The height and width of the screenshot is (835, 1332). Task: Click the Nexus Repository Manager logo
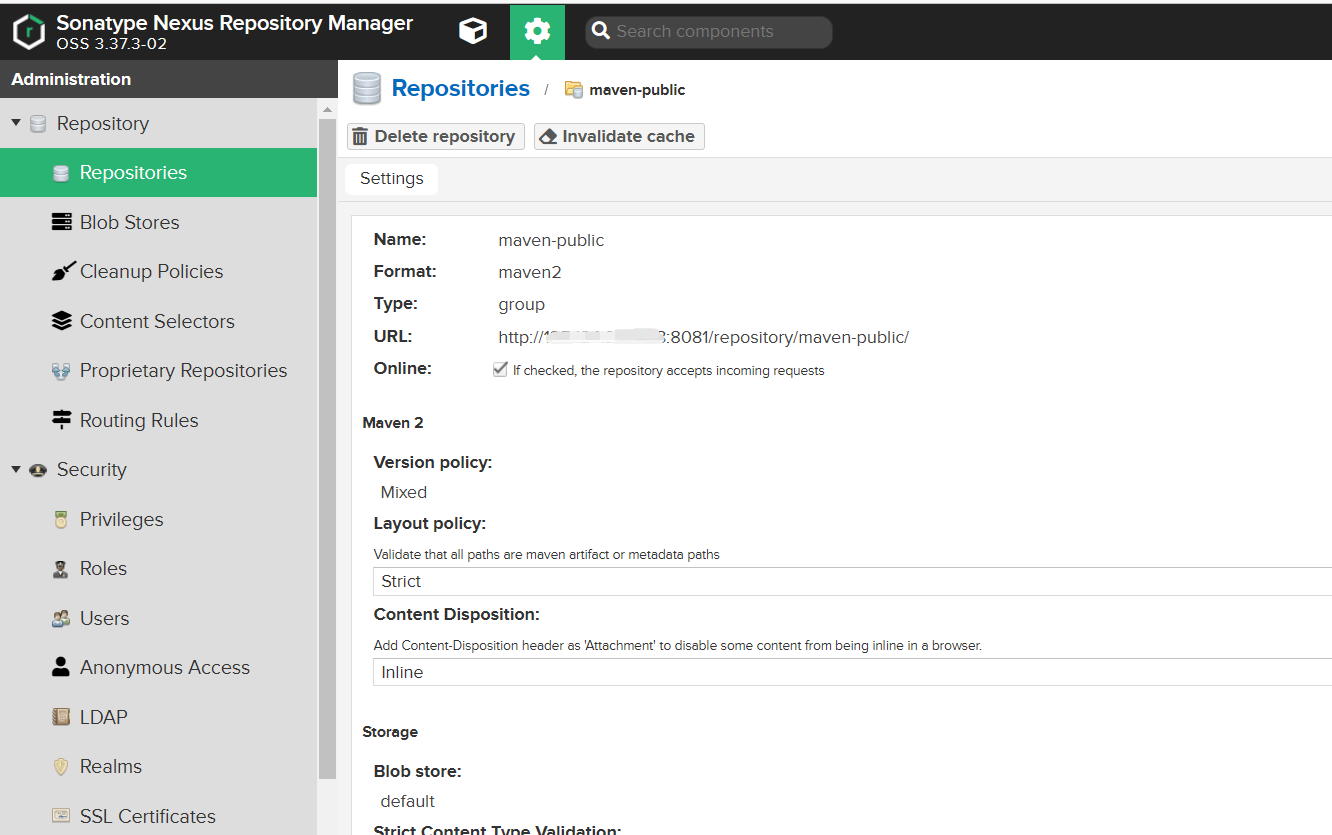point(29,31)
